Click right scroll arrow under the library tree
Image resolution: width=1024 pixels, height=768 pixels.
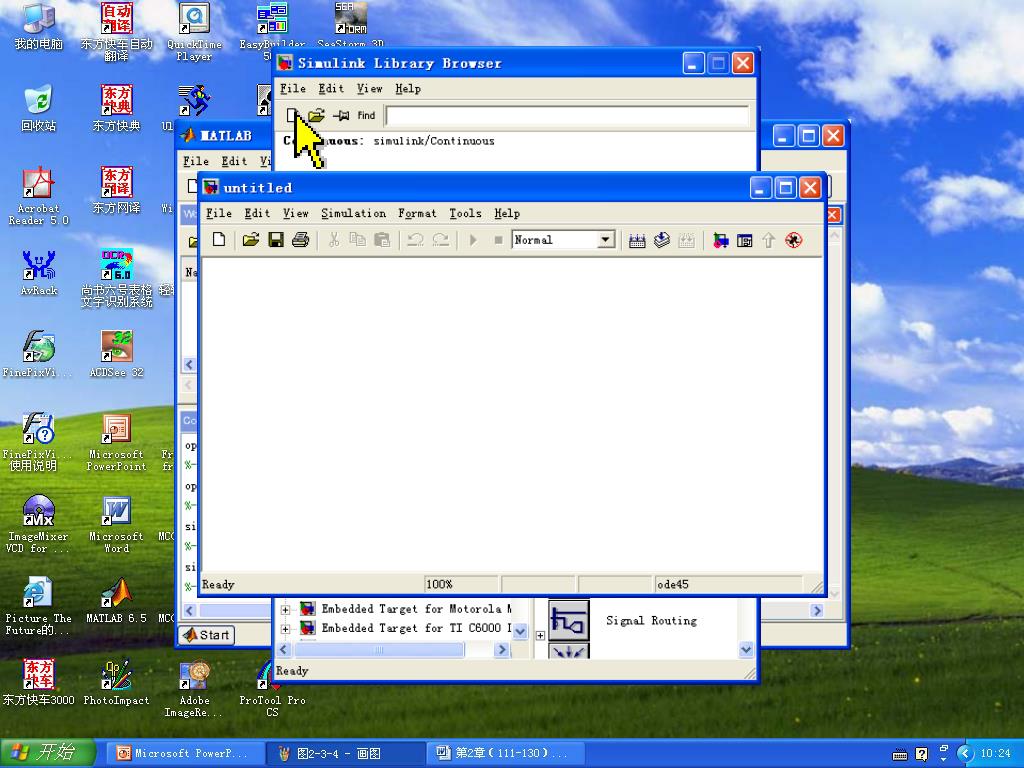pyautogui.click(x=502, y=650)
